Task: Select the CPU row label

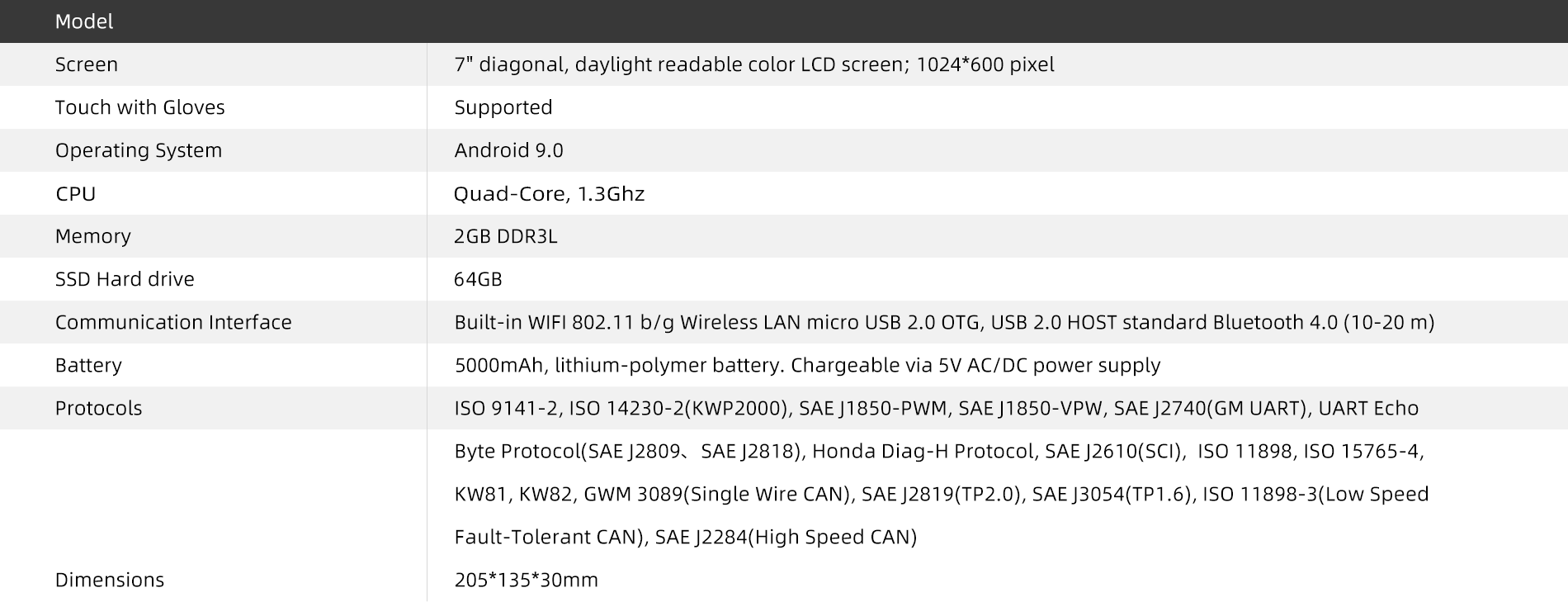Action: 76,194
